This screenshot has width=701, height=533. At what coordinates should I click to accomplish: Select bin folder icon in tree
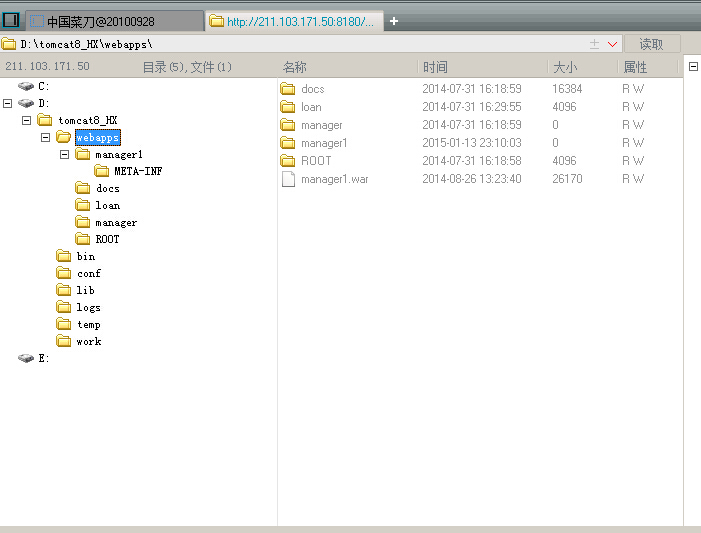[63, 256]
